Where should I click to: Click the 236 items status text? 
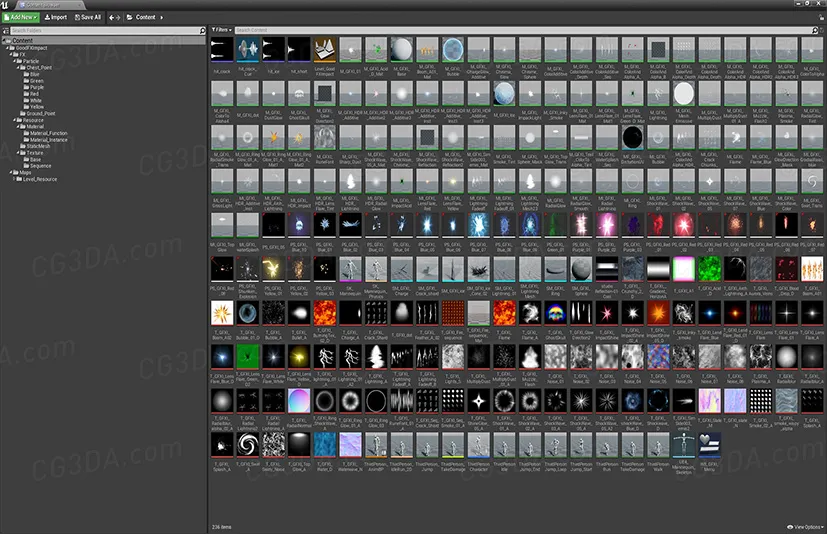[222, 527]
